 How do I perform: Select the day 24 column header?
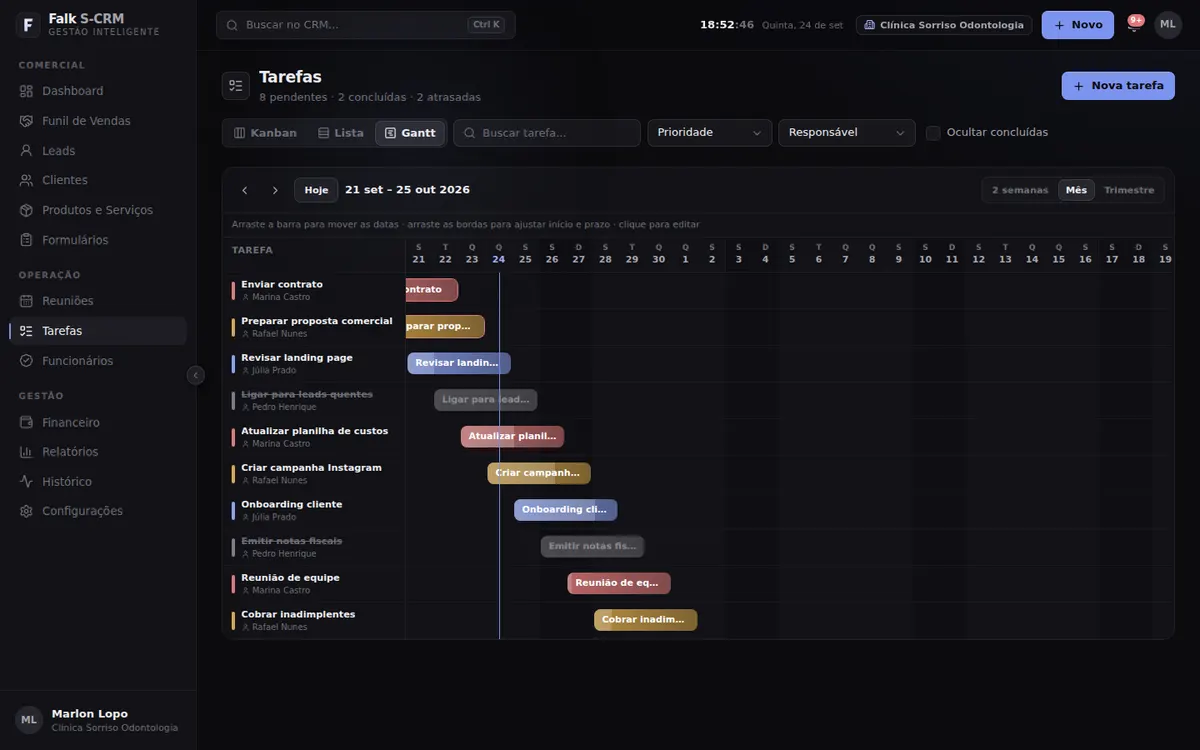[499, 254]
